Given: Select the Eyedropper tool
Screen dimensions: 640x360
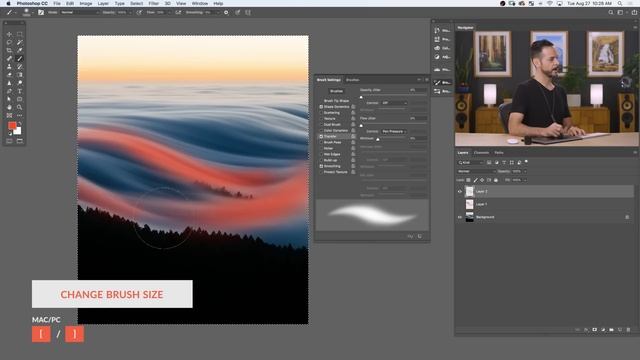Looking at the screenshot, I should click(x=20, y=50).
